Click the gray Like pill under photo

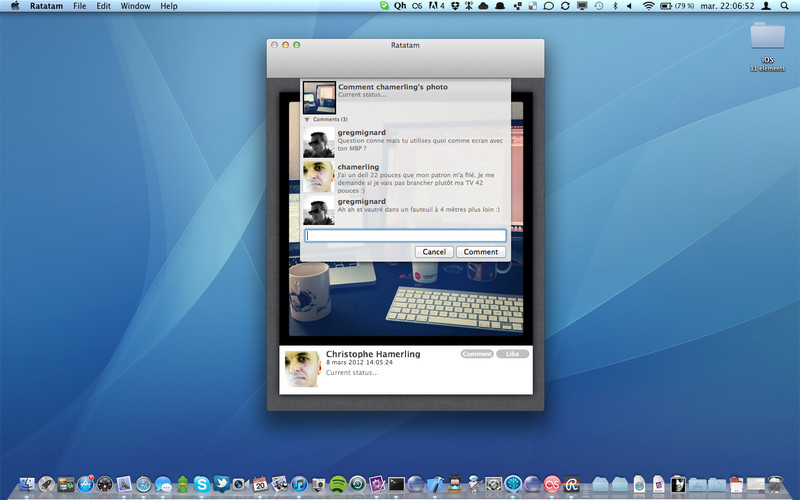[x=512, y=354]
